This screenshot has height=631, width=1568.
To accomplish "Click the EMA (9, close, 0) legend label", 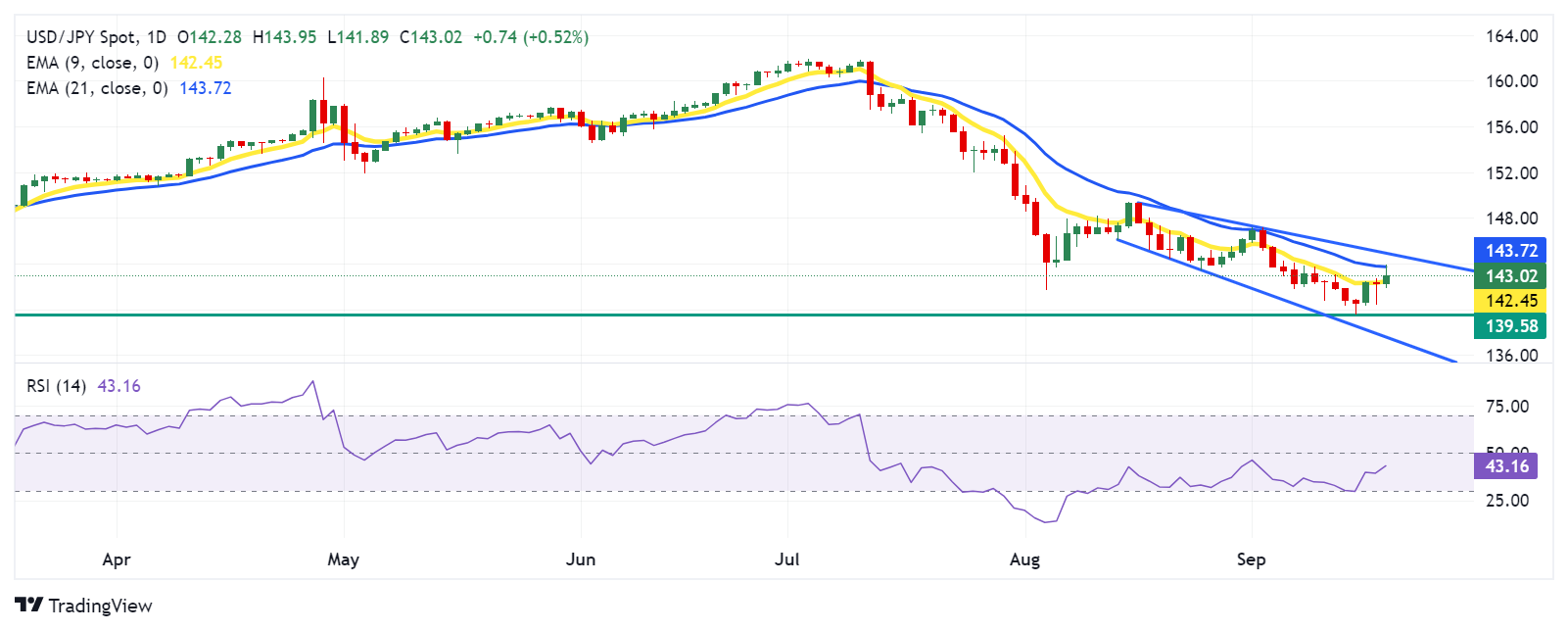I will pos(92,63).
